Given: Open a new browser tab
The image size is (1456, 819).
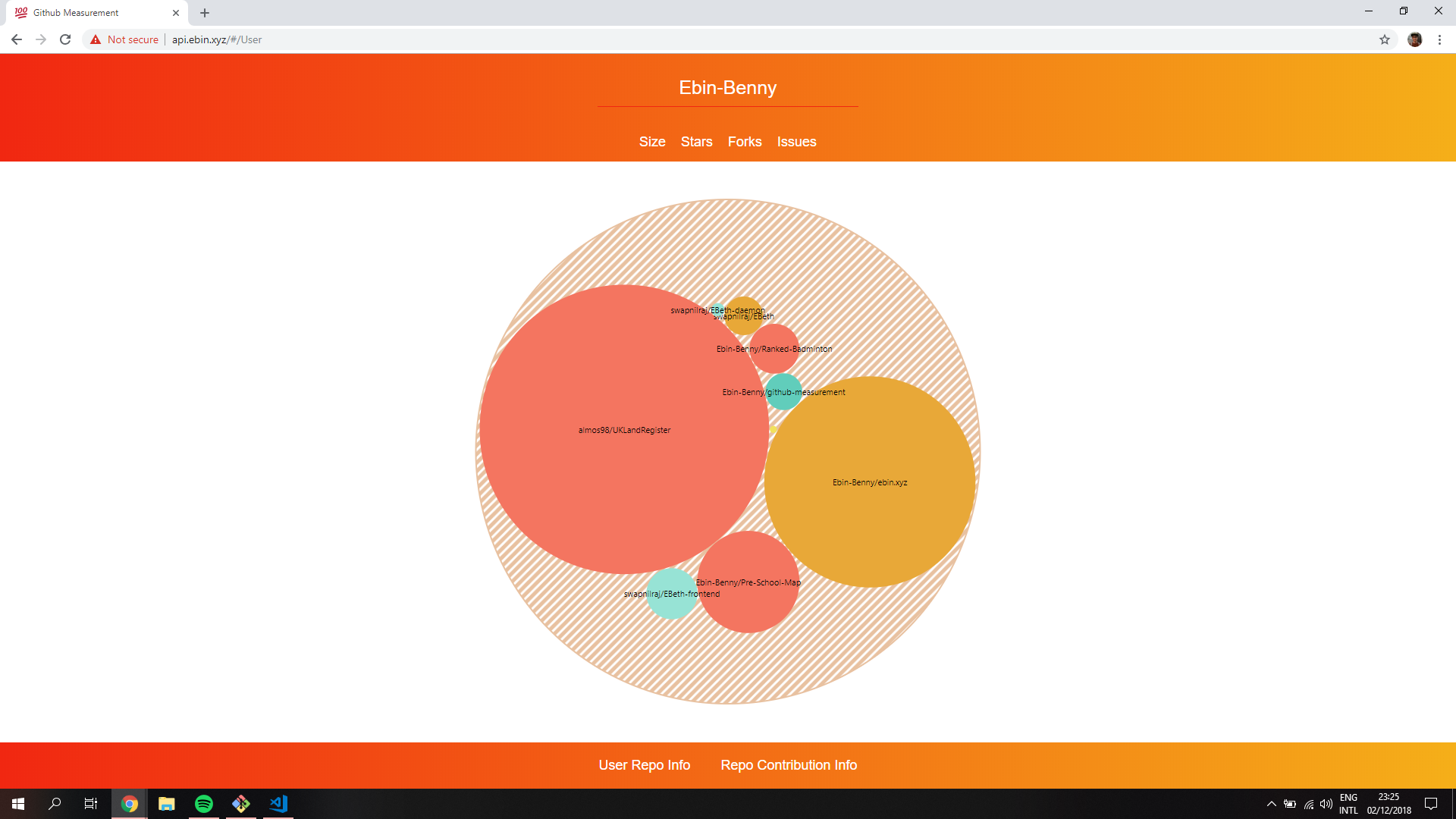Looking at the screenshot, I should 205,13.
